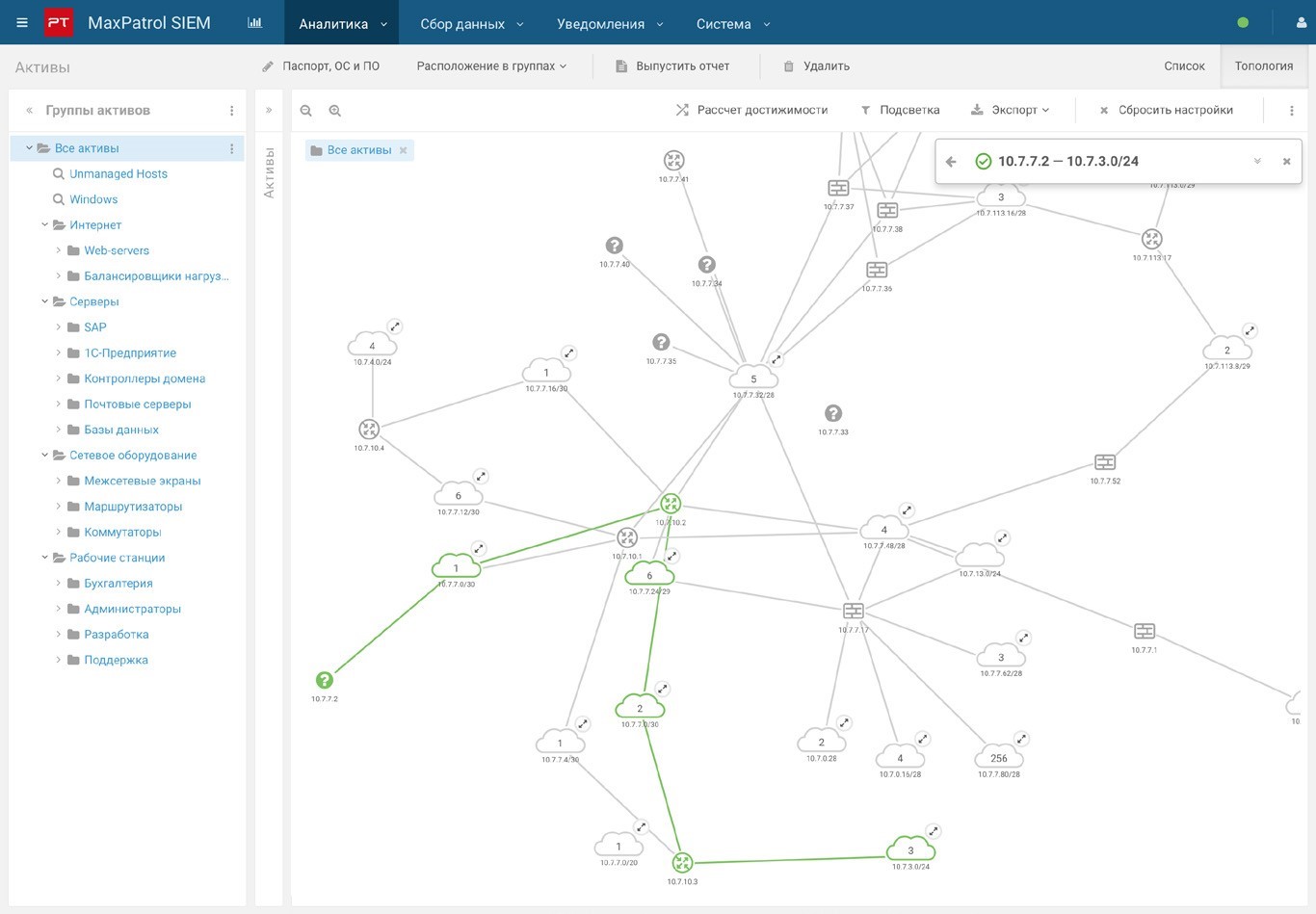Collapse the asset groups panel
The width and height of the screenshot is (1316, 914).
click(29, 111)
